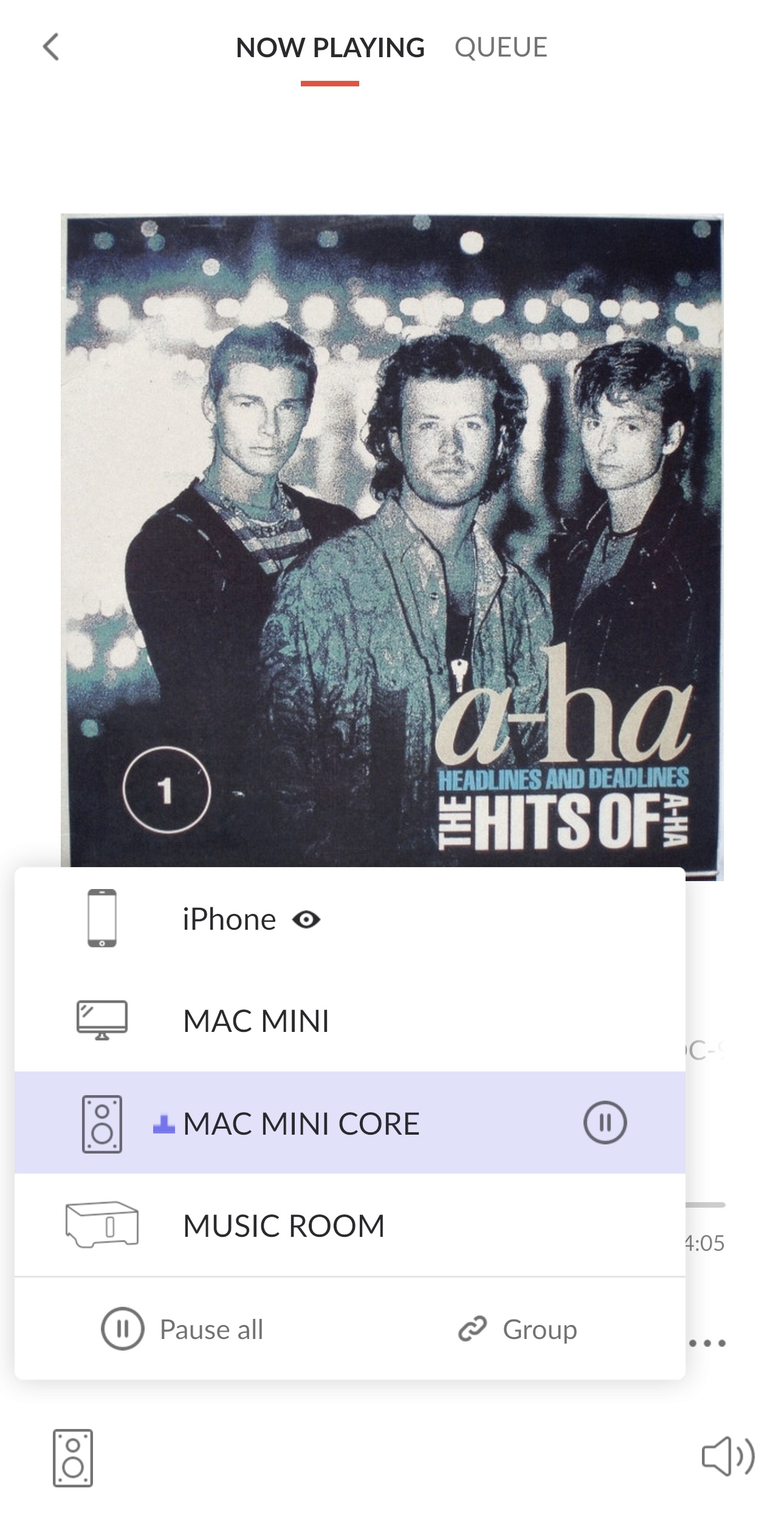This screenshot has height=1519, width=784.
Task: Select the NOW PLAYING tab
Action: (x=330, y=47)
